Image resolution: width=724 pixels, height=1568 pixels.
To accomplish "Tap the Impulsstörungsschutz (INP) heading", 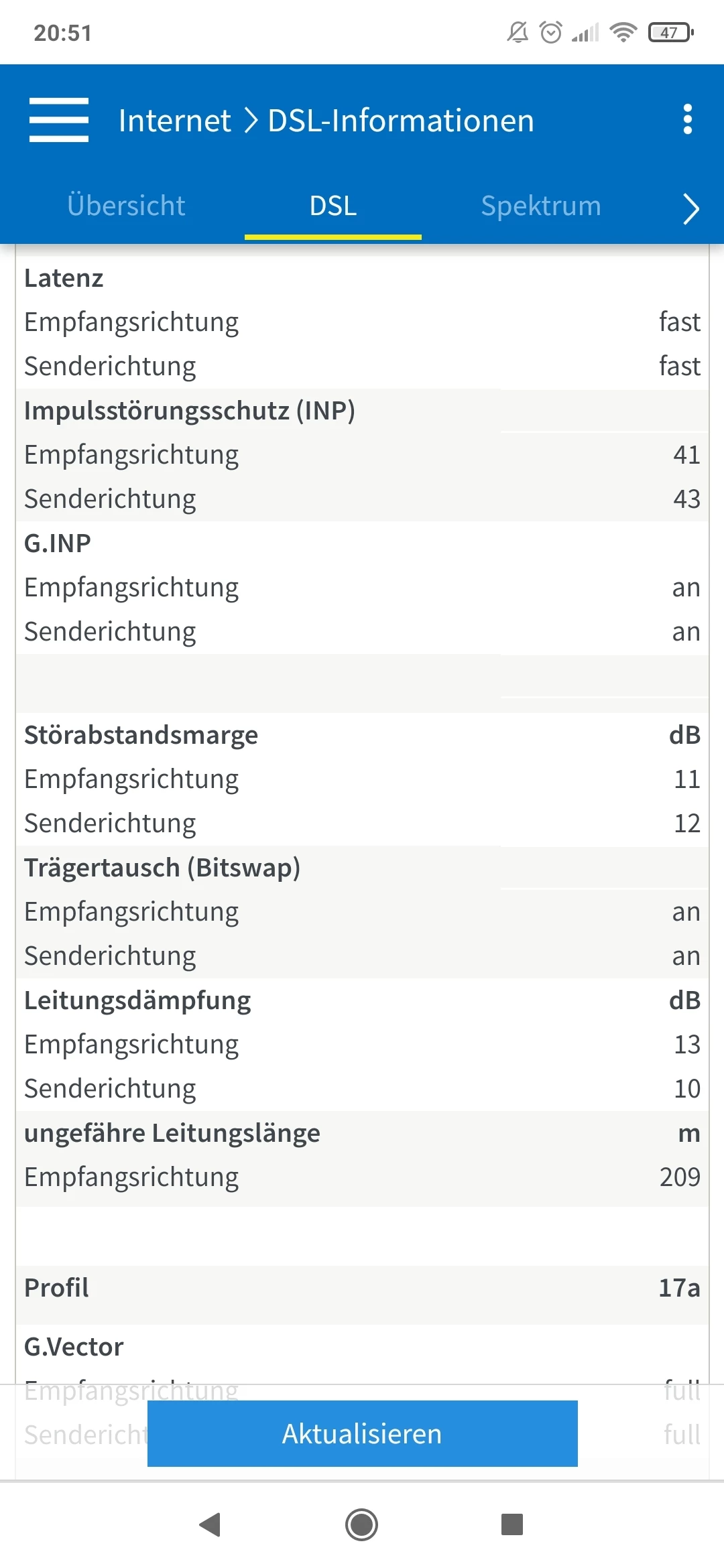I will (x=190, y=411).
